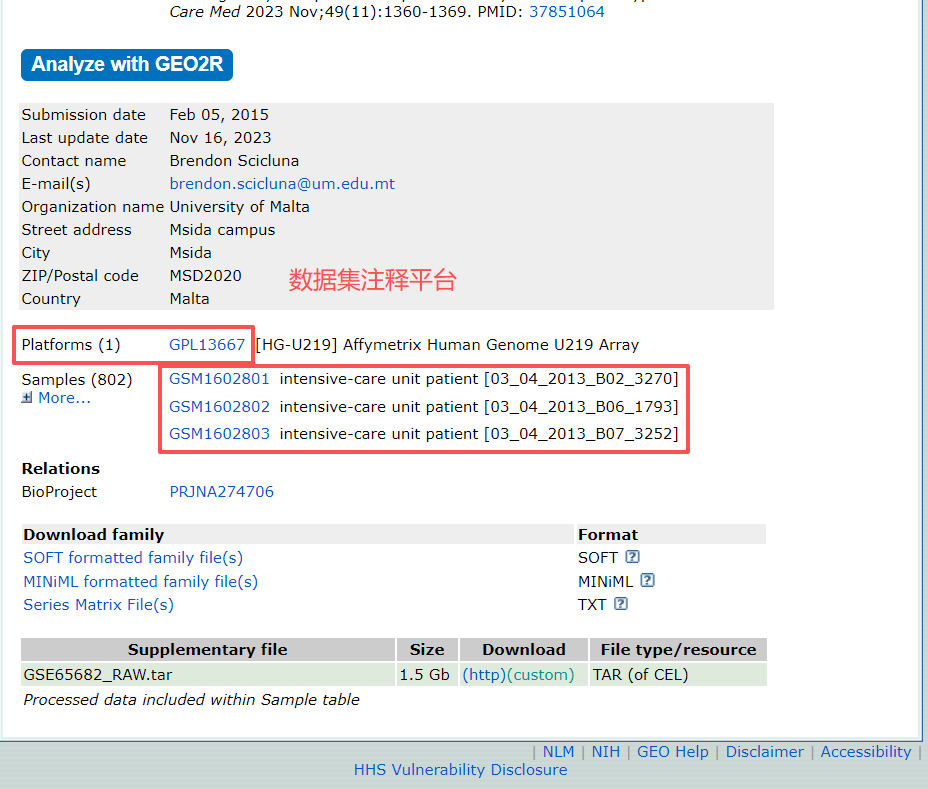
Task: Select the Platforms (1) label
Action: 71,345
